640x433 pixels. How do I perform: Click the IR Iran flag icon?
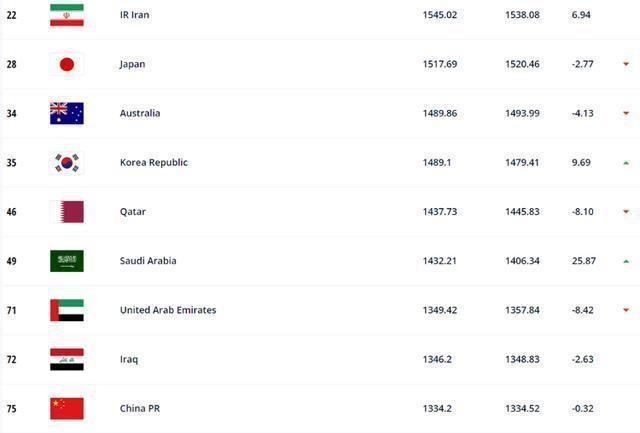click(x=67, y=15)
